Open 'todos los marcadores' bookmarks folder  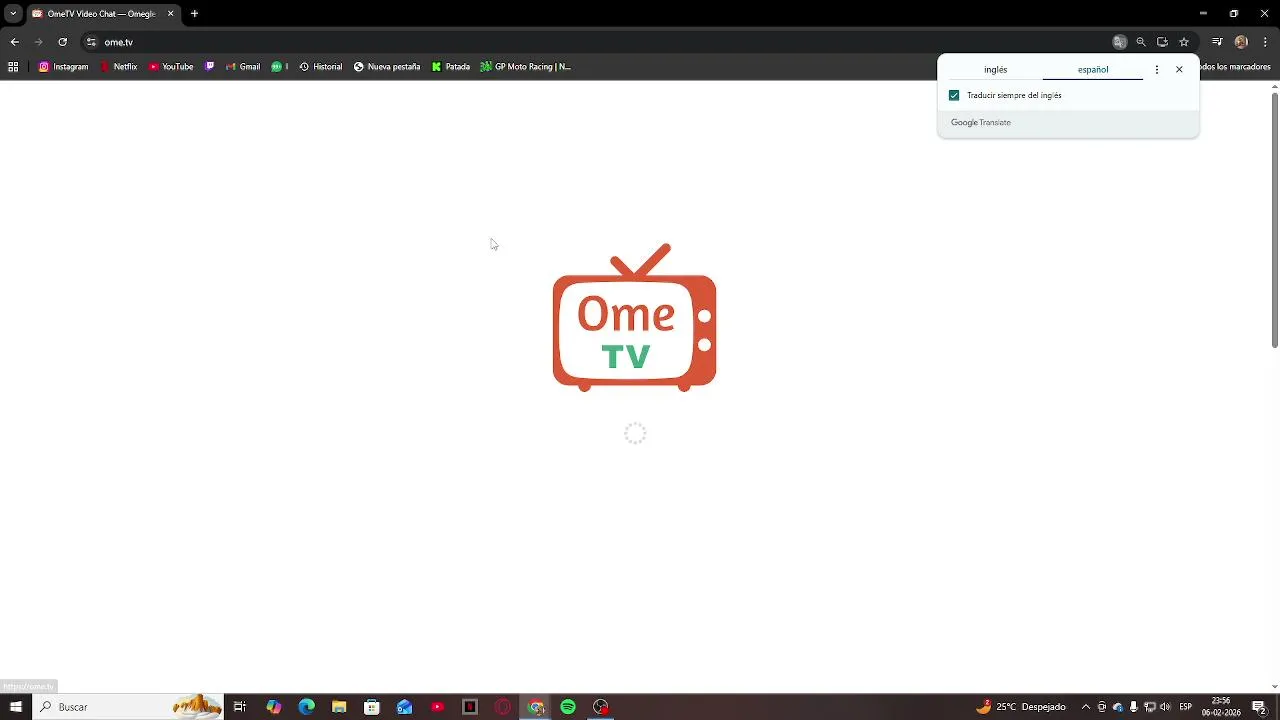(1235, 67)
